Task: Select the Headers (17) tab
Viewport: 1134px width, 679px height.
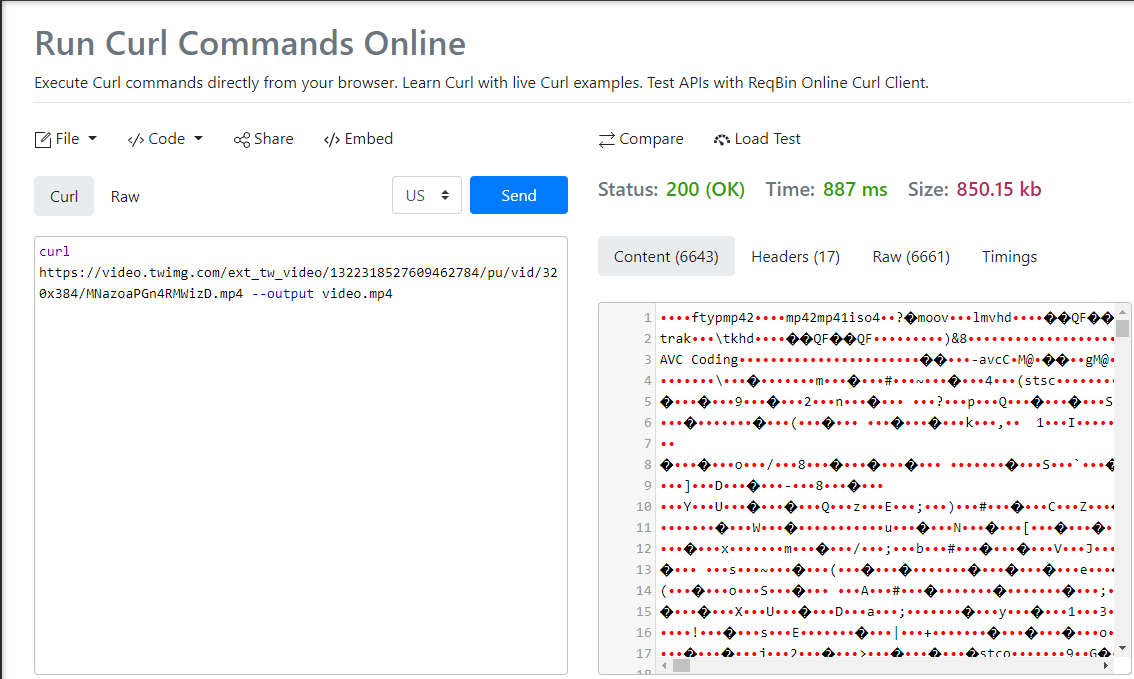Action: click(796, 256)
